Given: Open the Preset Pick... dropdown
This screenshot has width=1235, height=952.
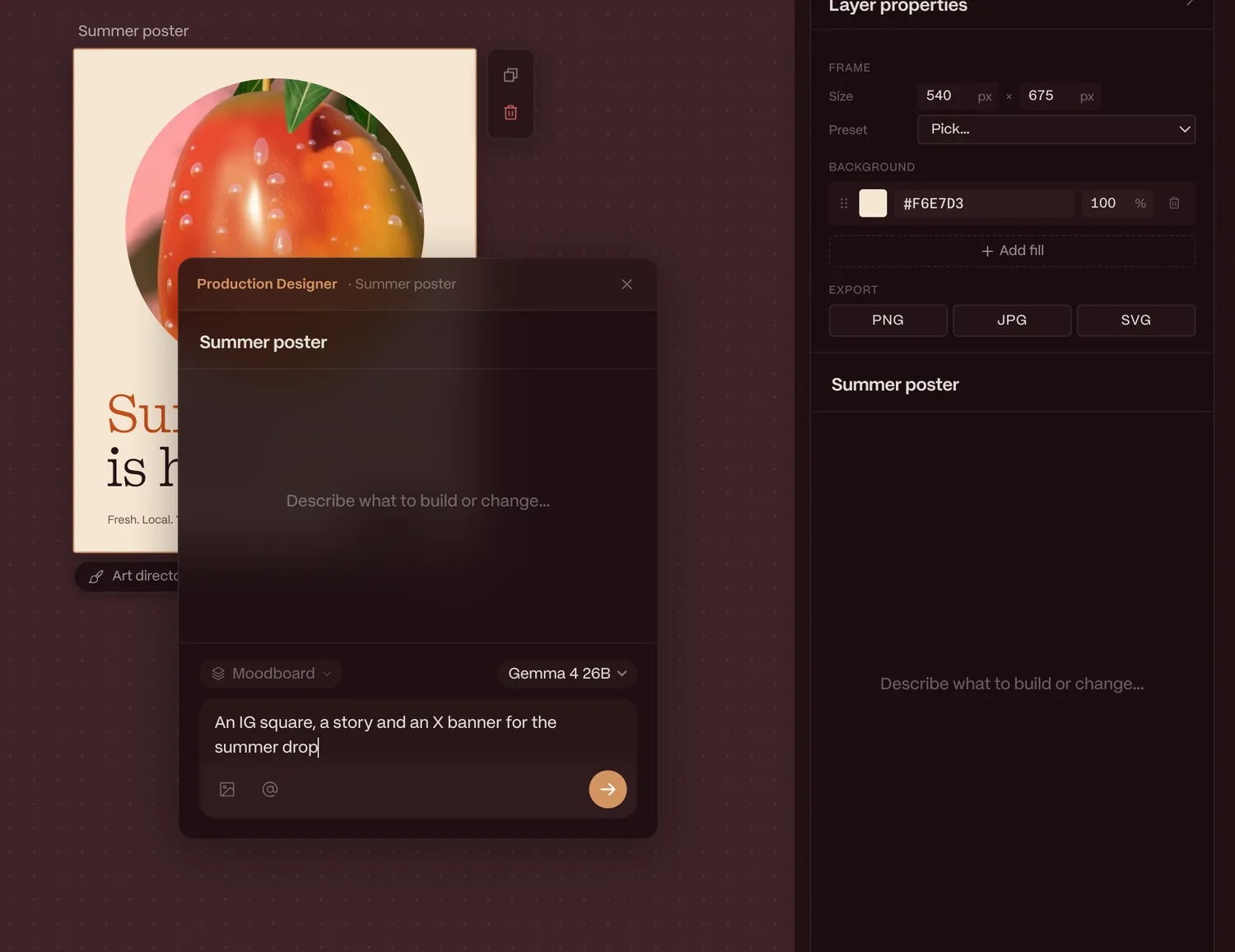Looking at the screenshot, I should [x=1056, y=129].
